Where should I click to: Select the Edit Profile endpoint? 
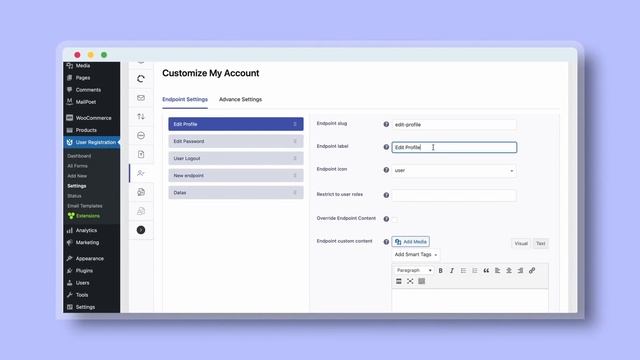(236, 124)
